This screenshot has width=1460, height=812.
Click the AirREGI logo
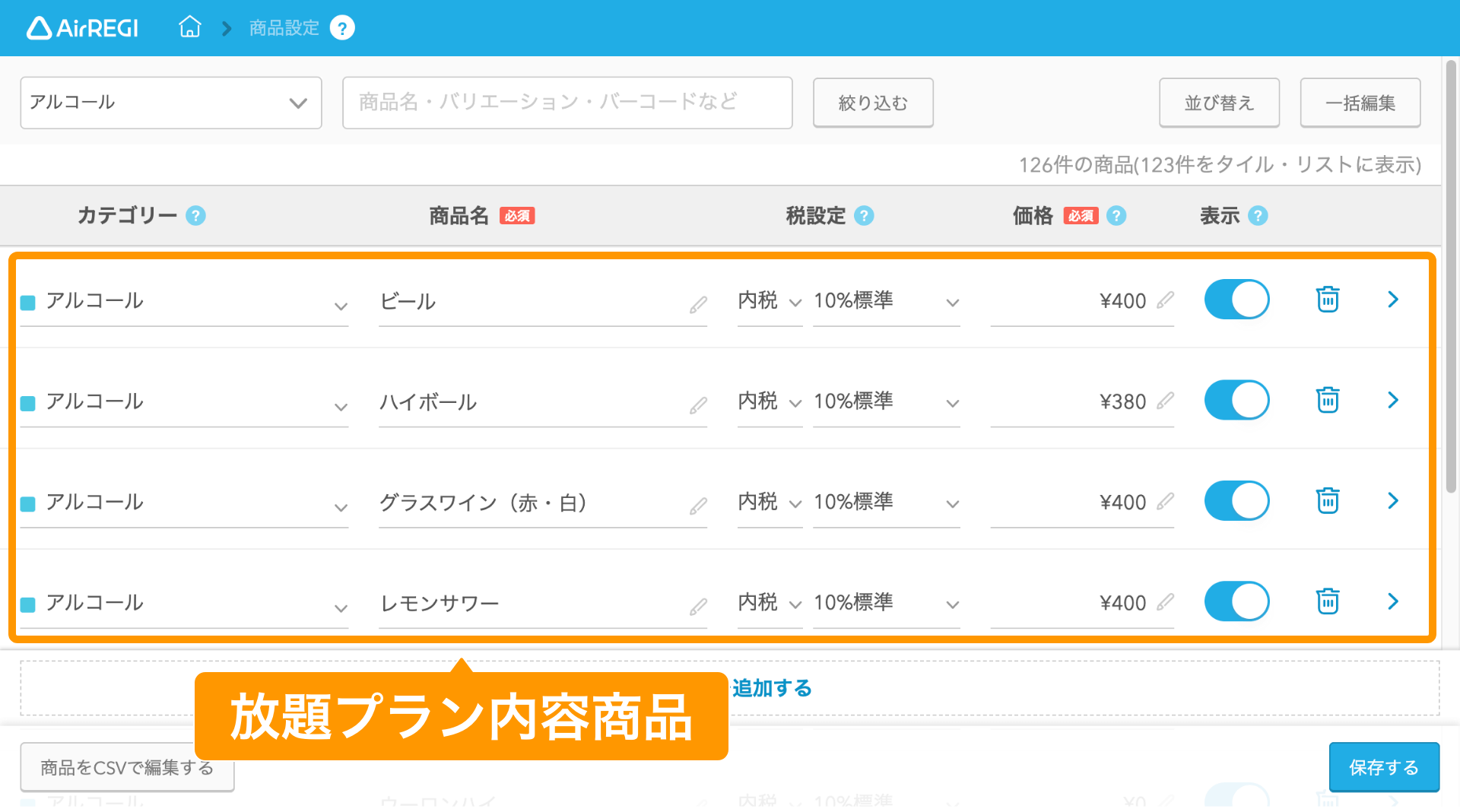[82, 28]
